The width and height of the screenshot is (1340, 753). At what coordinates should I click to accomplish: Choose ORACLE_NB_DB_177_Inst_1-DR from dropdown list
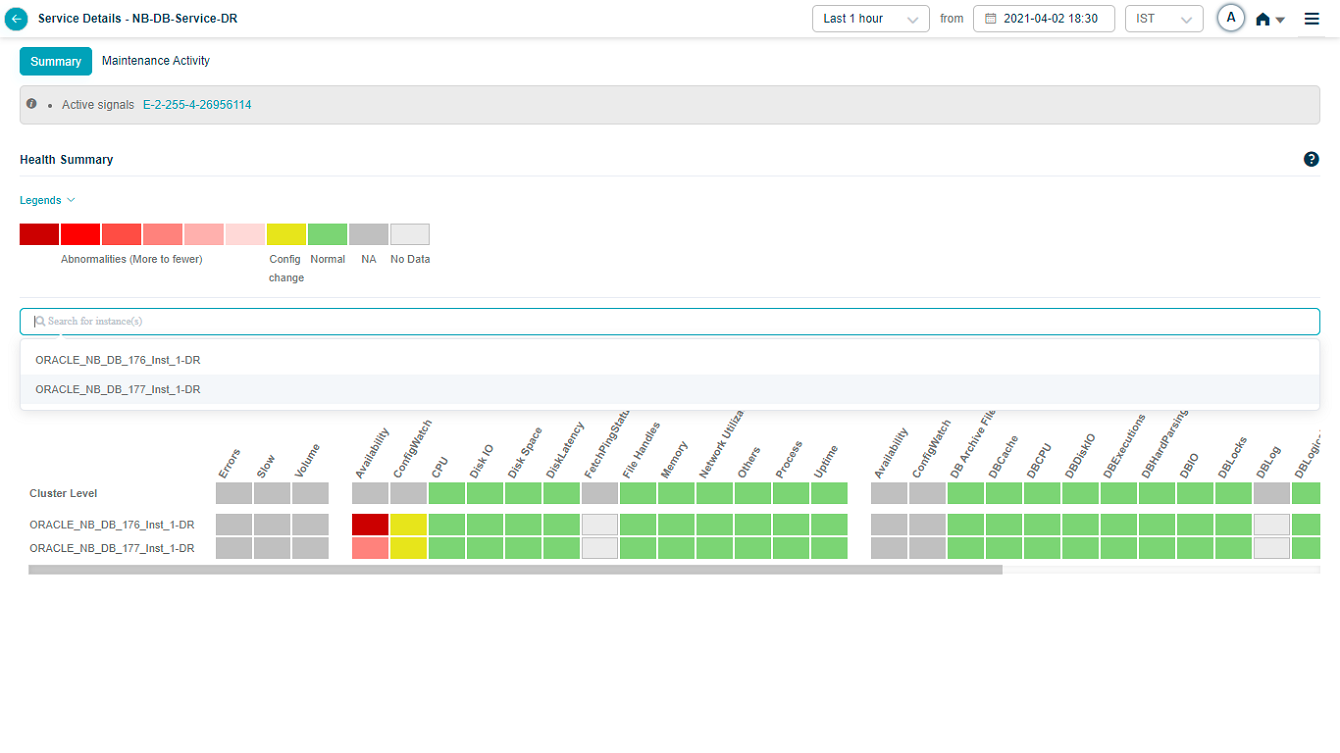pos(118,390)
